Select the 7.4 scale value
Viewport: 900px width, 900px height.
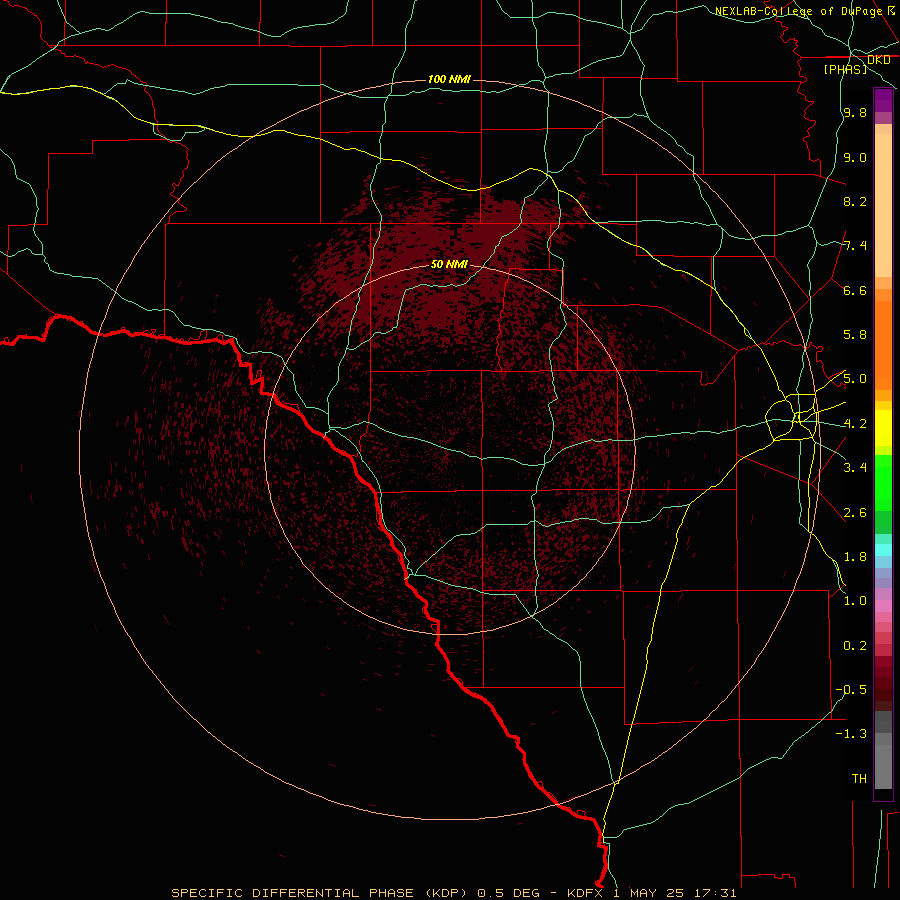(x=855, y=246)
